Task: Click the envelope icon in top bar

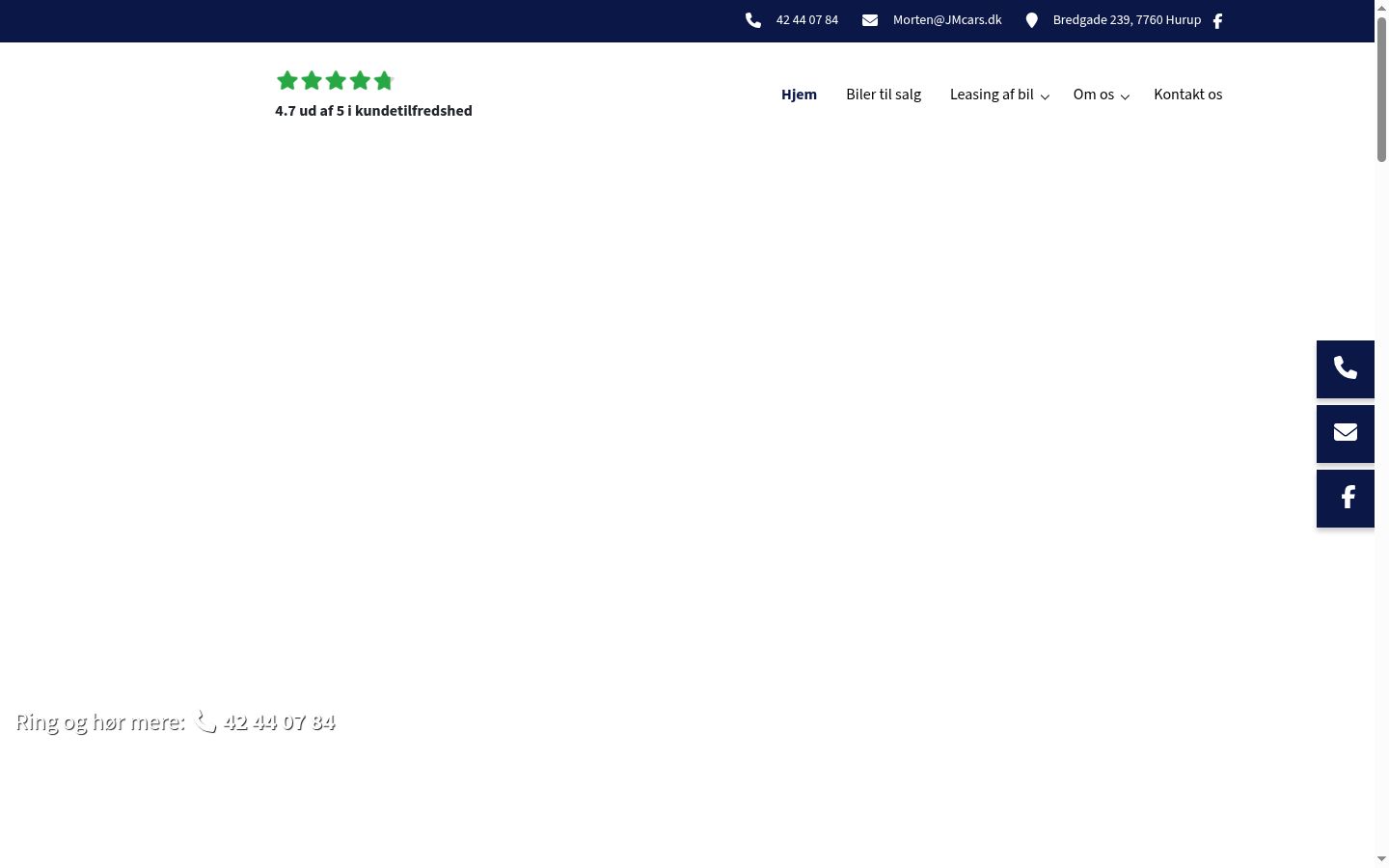Action: coord(870,20)
